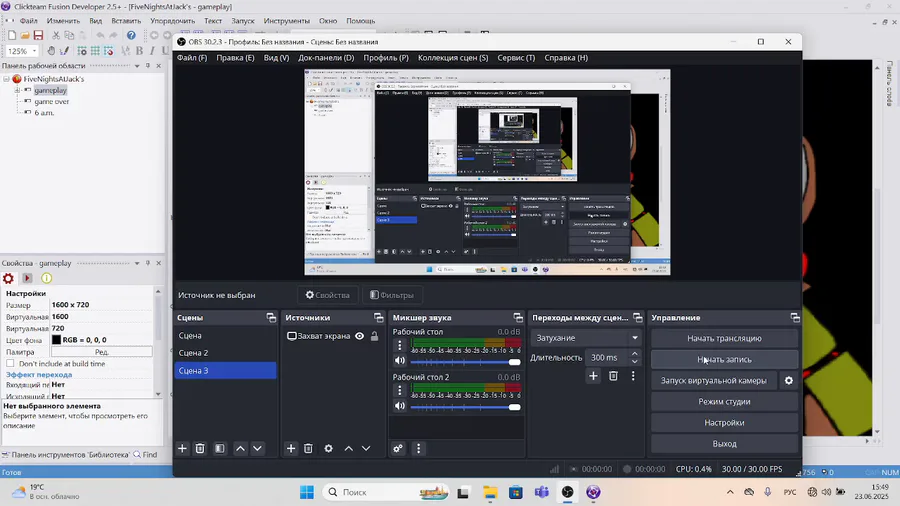The height and width of the screenshot is (506, 900).
Task: Open Панель рабочей области dropdown arrow
Action: (137, 66)
